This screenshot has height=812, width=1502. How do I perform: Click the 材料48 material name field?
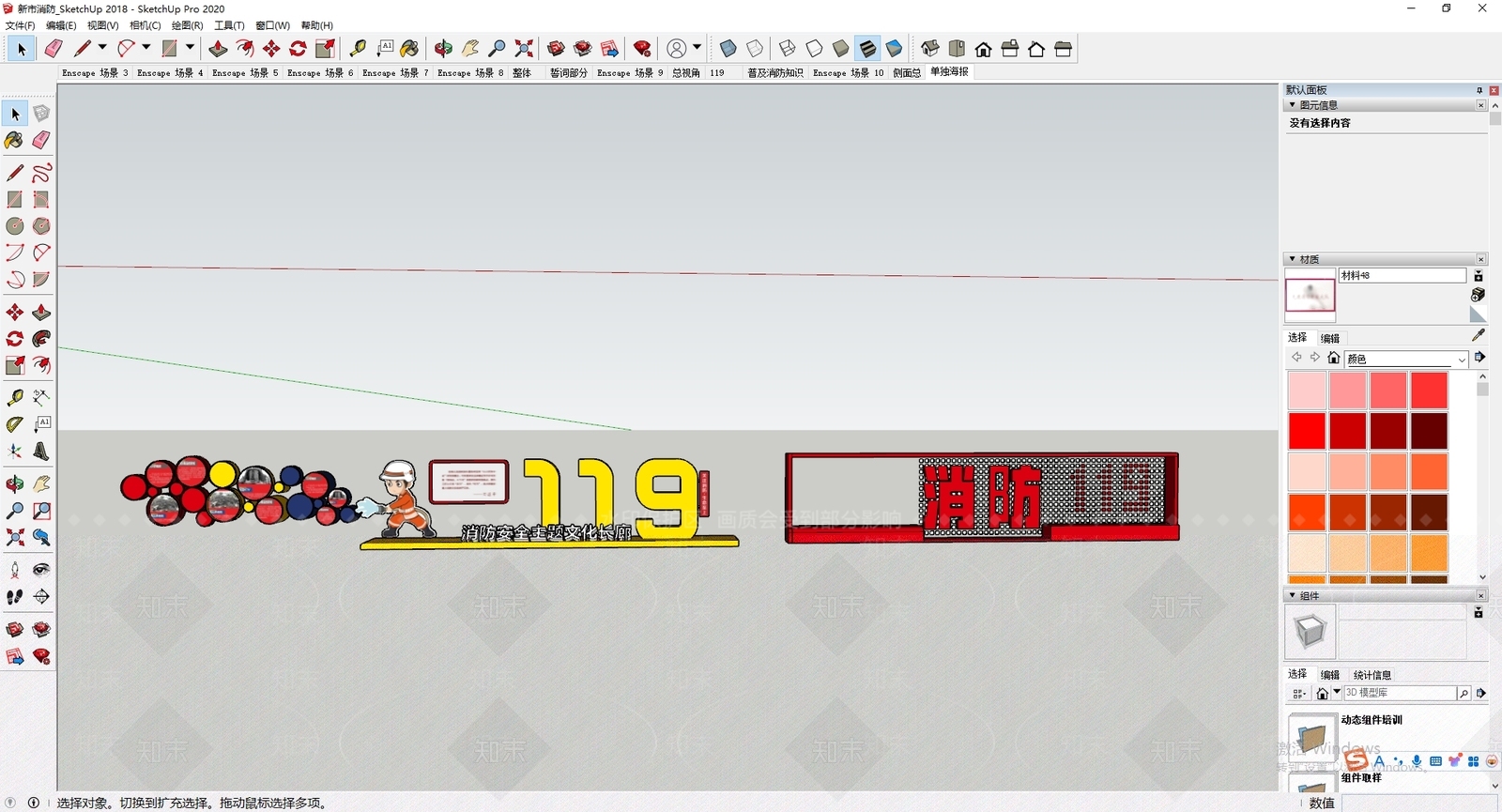[1402, 275]
